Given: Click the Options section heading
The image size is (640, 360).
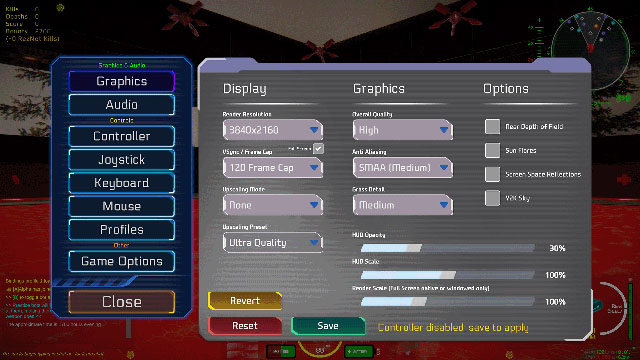Looking at the screenshot, I should click(x=506, y=89).
